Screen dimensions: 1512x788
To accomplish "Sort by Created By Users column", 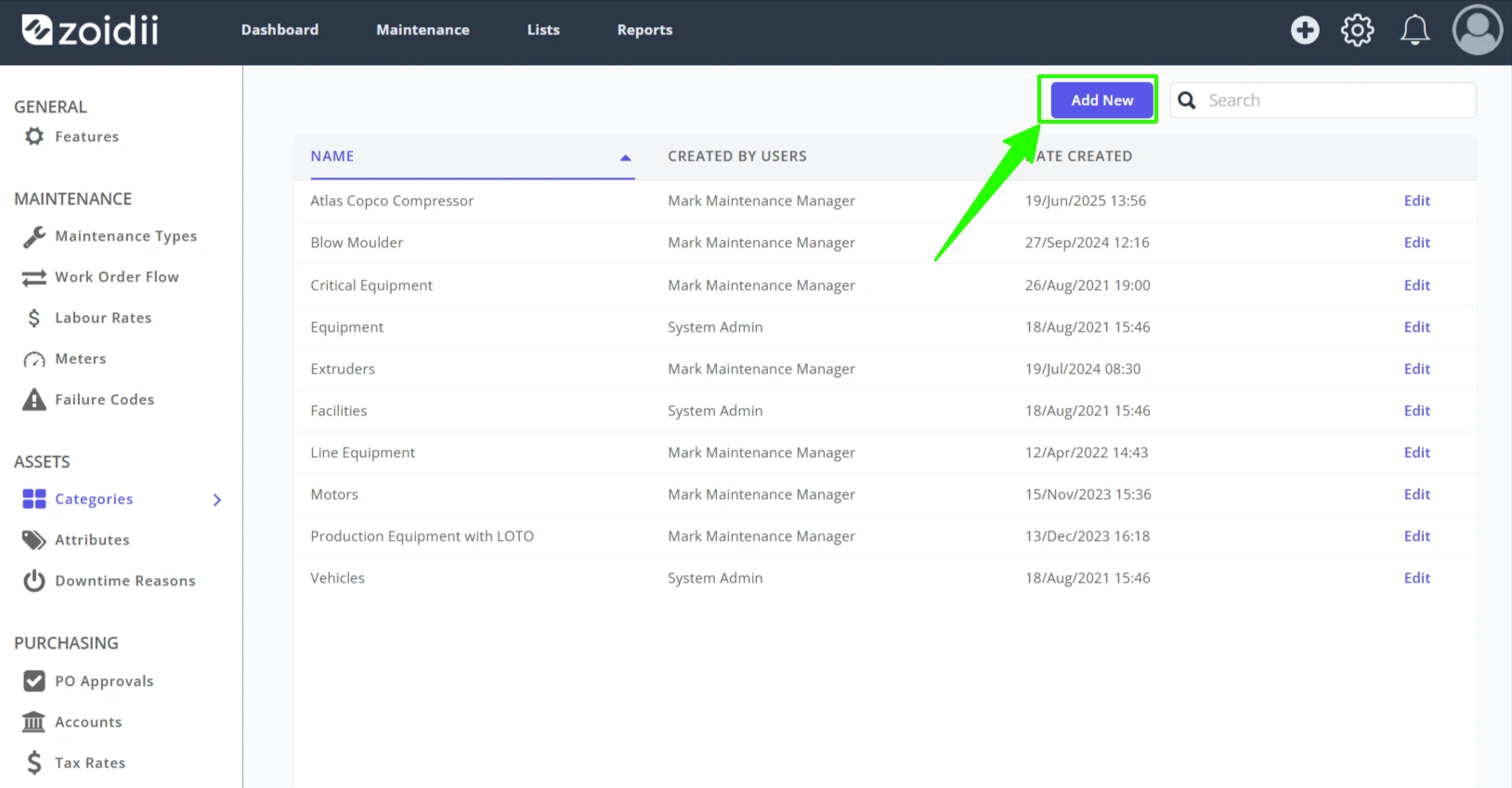I will click(737, 156).
